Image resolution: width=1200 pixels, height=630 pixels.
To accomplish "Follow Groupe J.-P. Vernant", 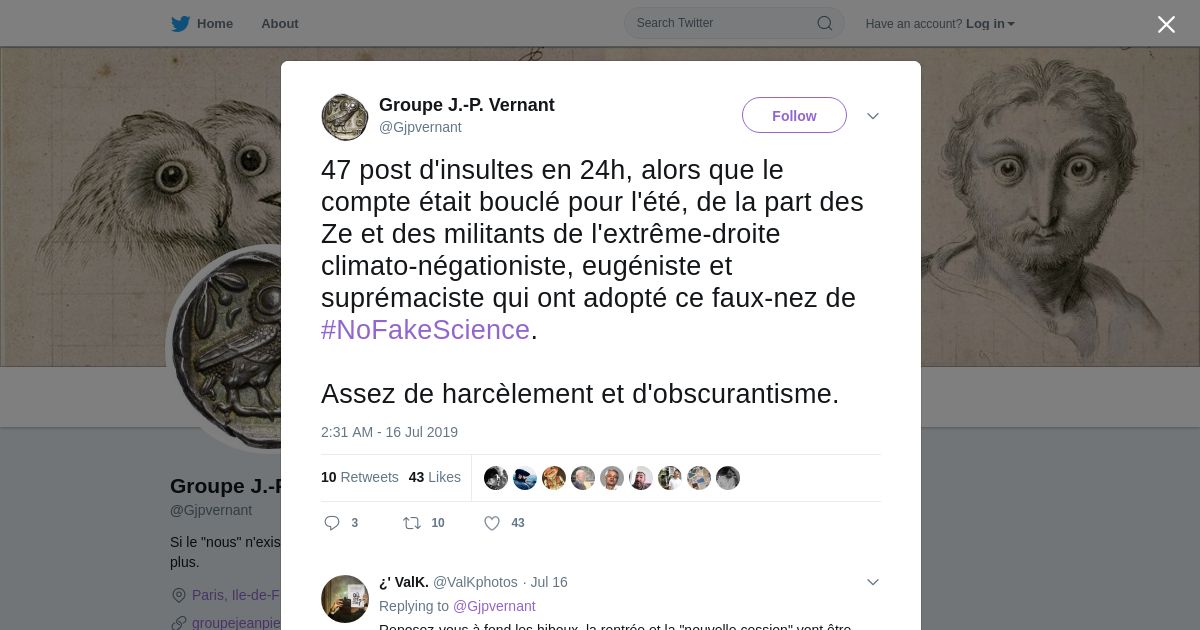I will tap(794, 115).
